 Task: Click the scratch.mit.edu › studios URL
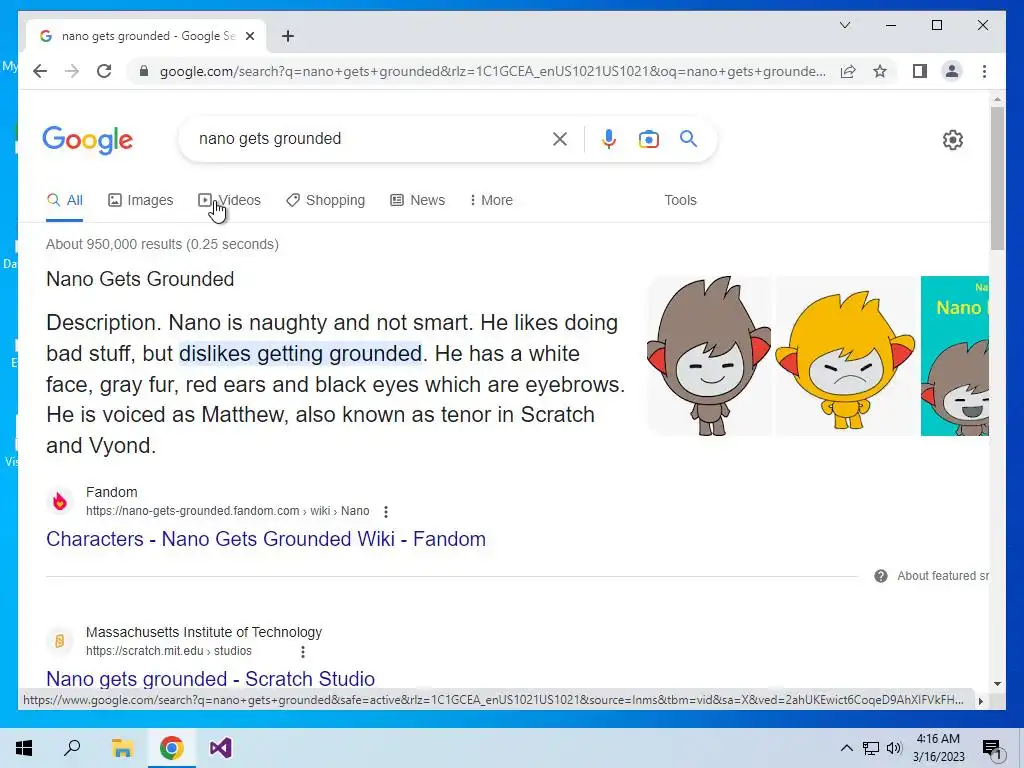(168, 650)
